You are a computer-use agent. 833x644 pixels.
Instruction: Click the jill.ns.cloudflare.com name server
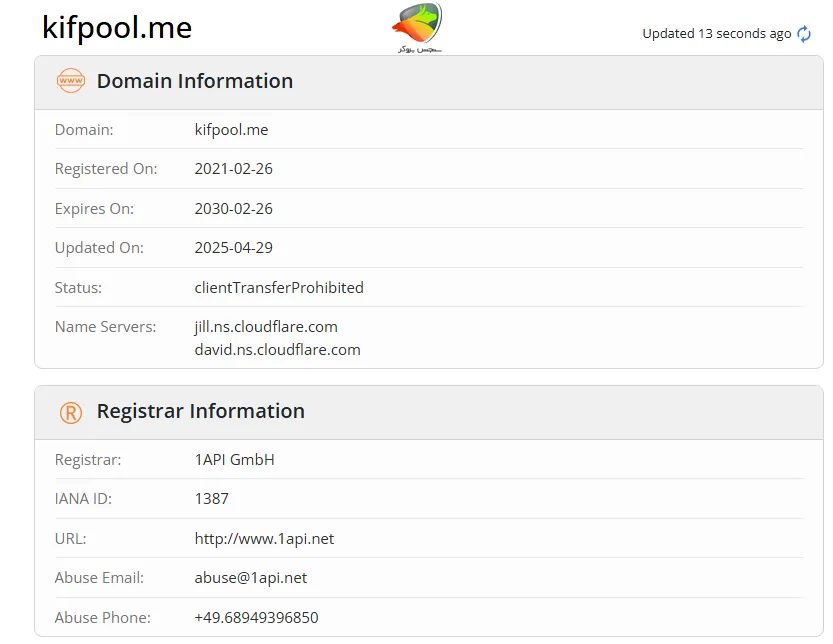pyautogui.click(x=266, y=327)
